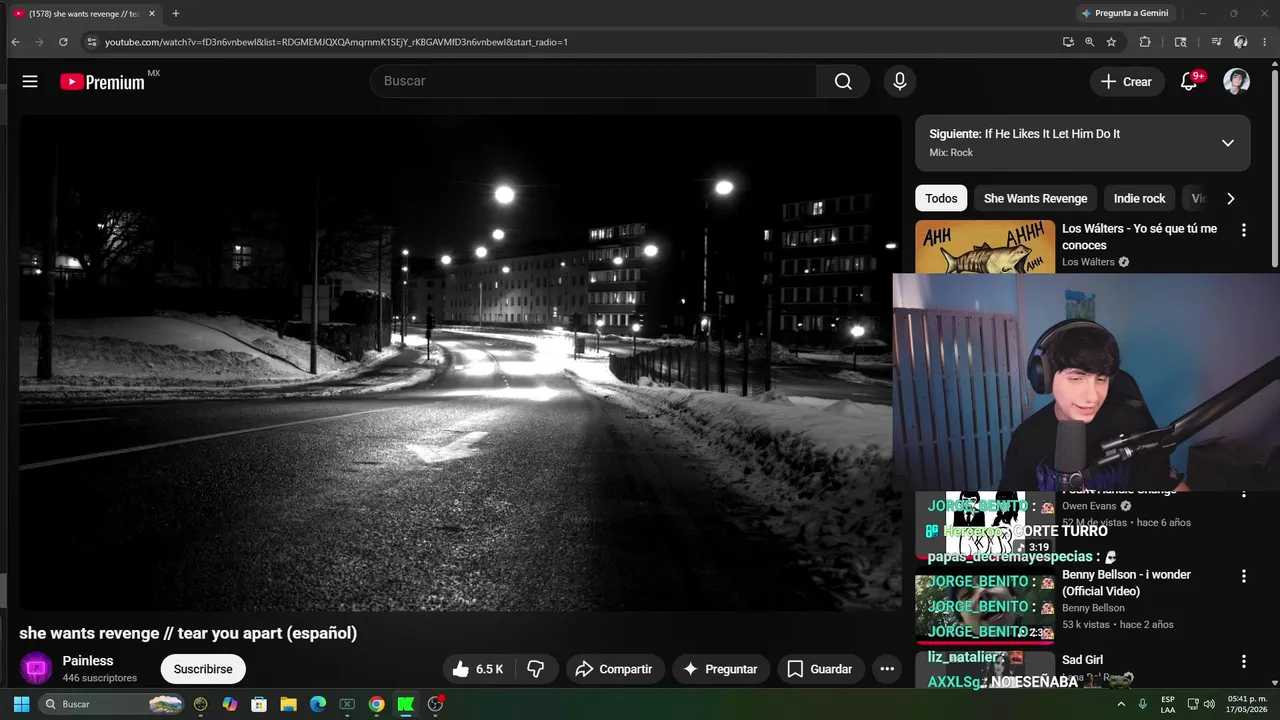Select the She Wants Revenge chip
The height and width of the screenshot is (720, 1280).
click(1035, 198)
